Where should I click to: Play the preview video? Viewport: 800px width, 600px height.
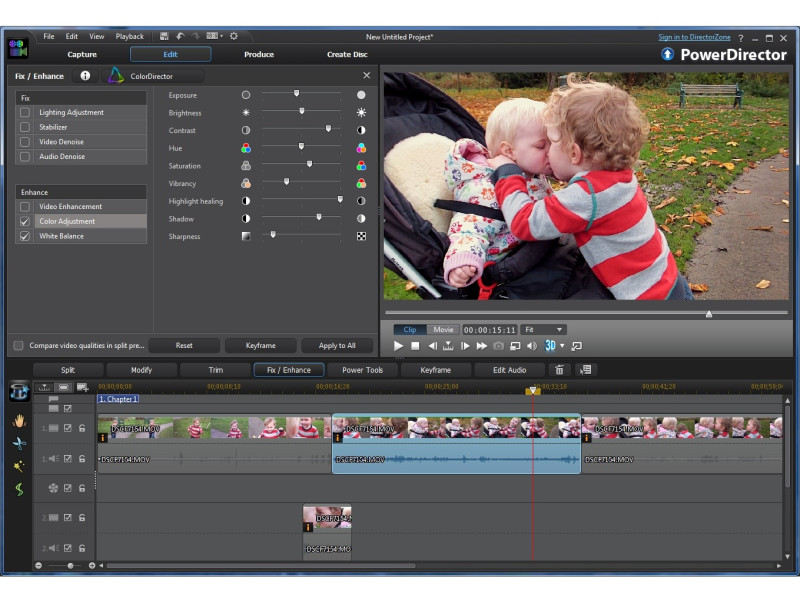(x=398, y=346)
